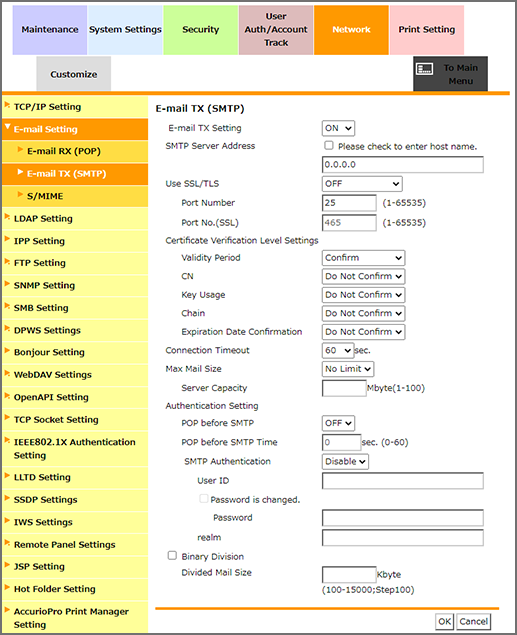
Task: Open E-mail RX (POP) page
Action: pos(75,151)
